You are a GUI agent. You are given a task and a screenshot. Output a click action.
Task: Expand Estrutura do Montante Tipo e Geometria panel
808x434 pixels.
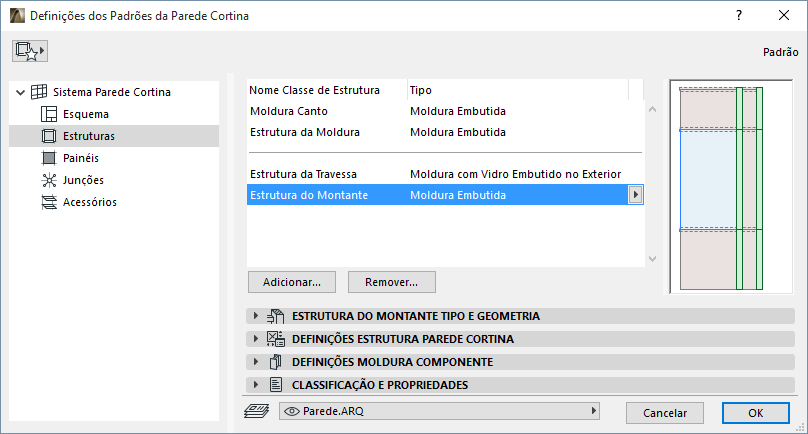[256, 315]
